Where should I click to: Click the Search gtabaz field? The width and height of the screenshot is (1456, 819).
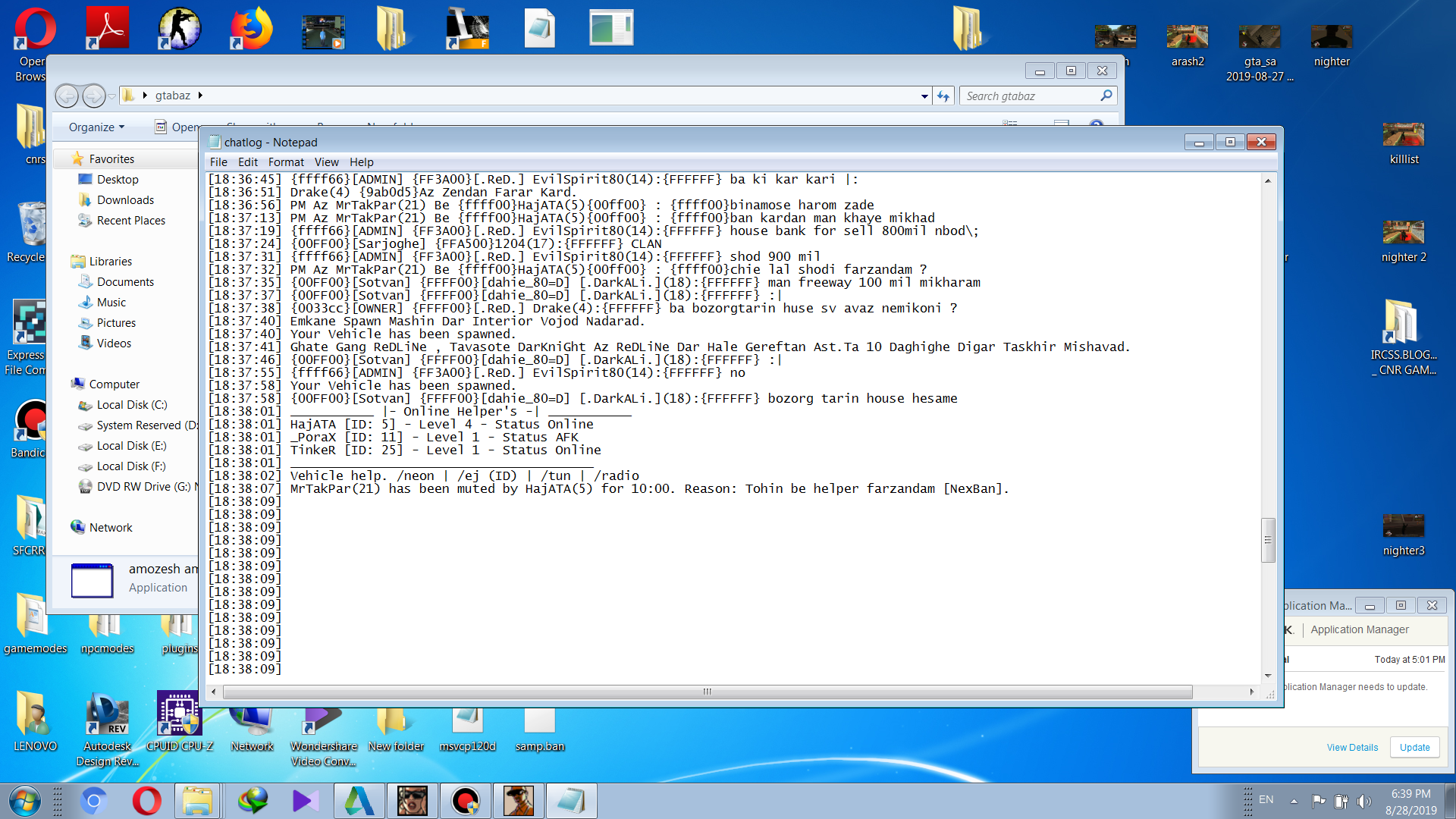pyautogui.click(x=1038, y=96)
